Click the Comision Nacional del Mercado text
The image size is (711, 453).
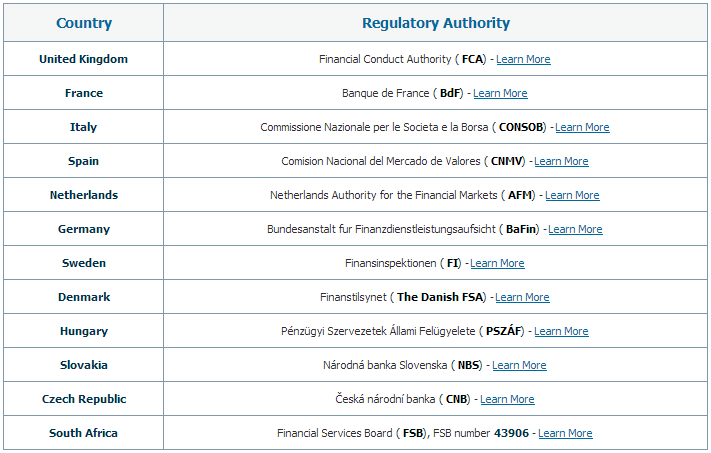(380, 161)
